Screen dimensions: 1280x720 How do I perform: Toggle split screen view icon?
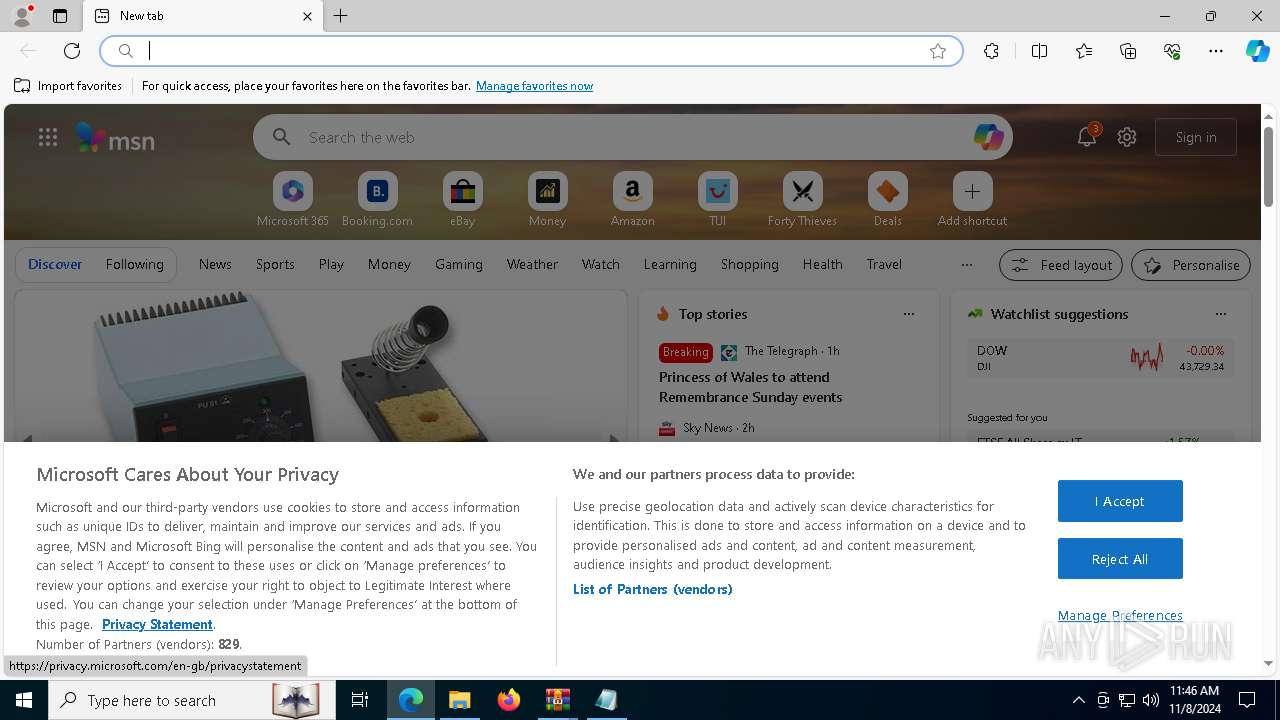(1039, 51)
